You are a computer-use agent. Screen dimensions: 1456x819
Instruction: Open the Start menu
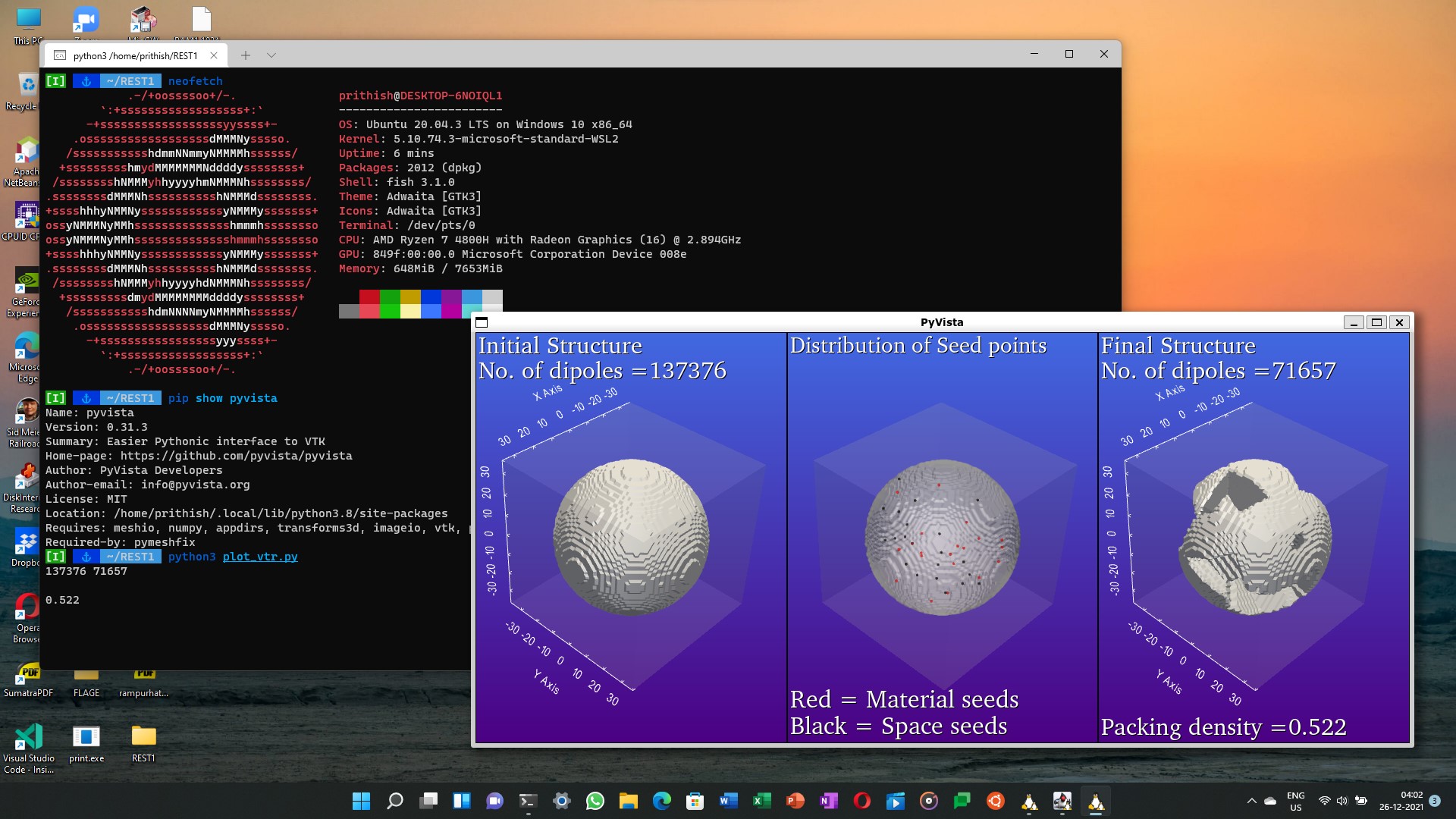tap(362, 801)
